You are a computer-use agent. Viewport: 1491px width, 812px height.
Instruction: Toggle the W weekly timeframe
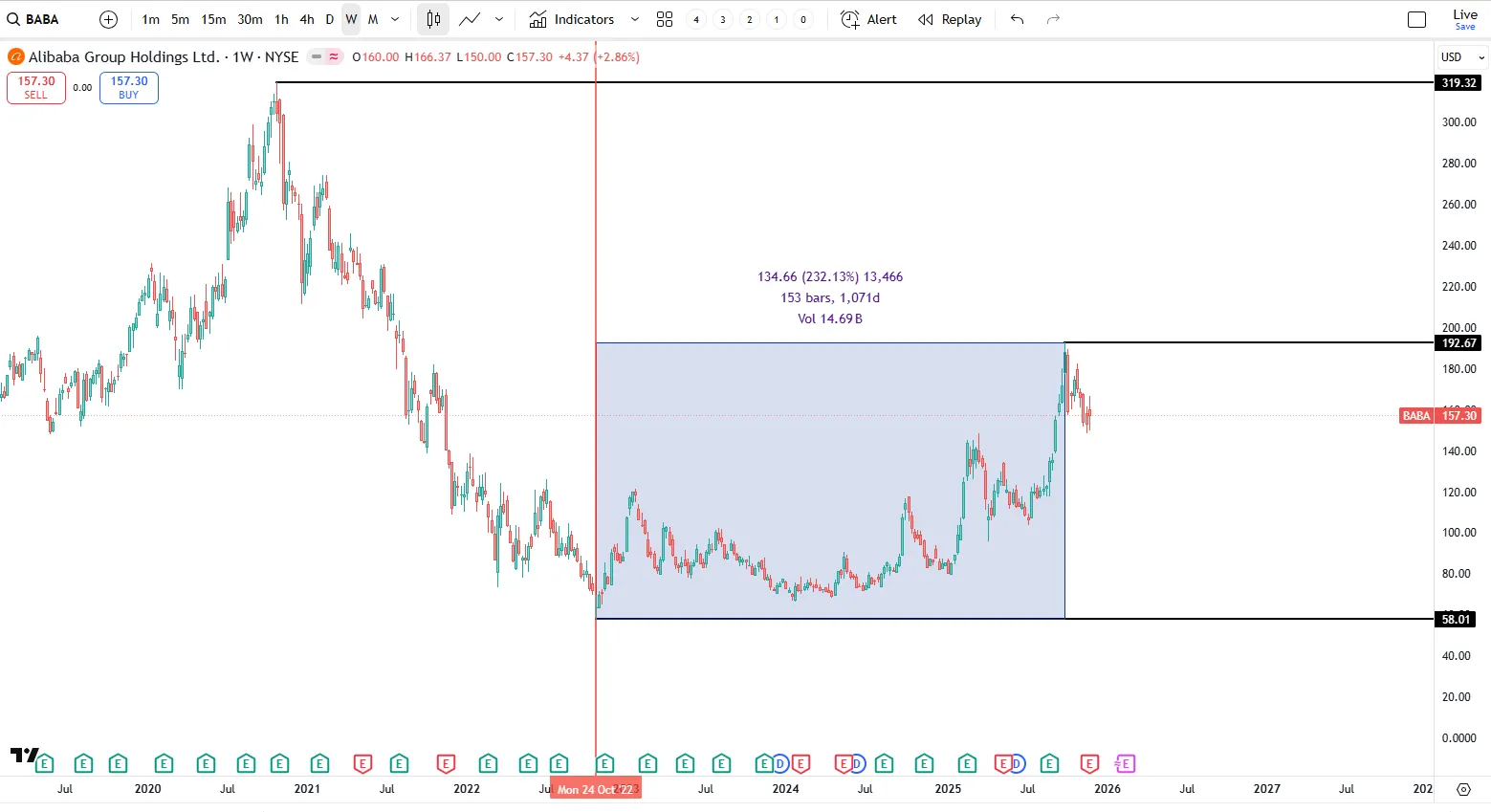click(351, 19)
